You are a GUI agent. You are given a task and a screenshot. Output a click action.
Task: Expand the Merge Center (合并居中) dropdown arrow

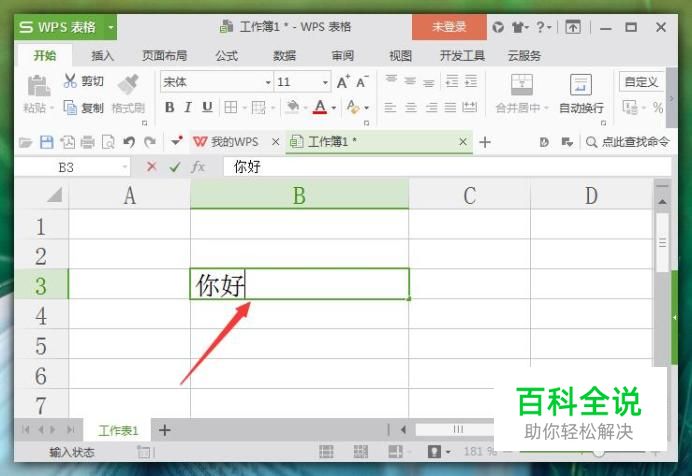click(546, 108)
